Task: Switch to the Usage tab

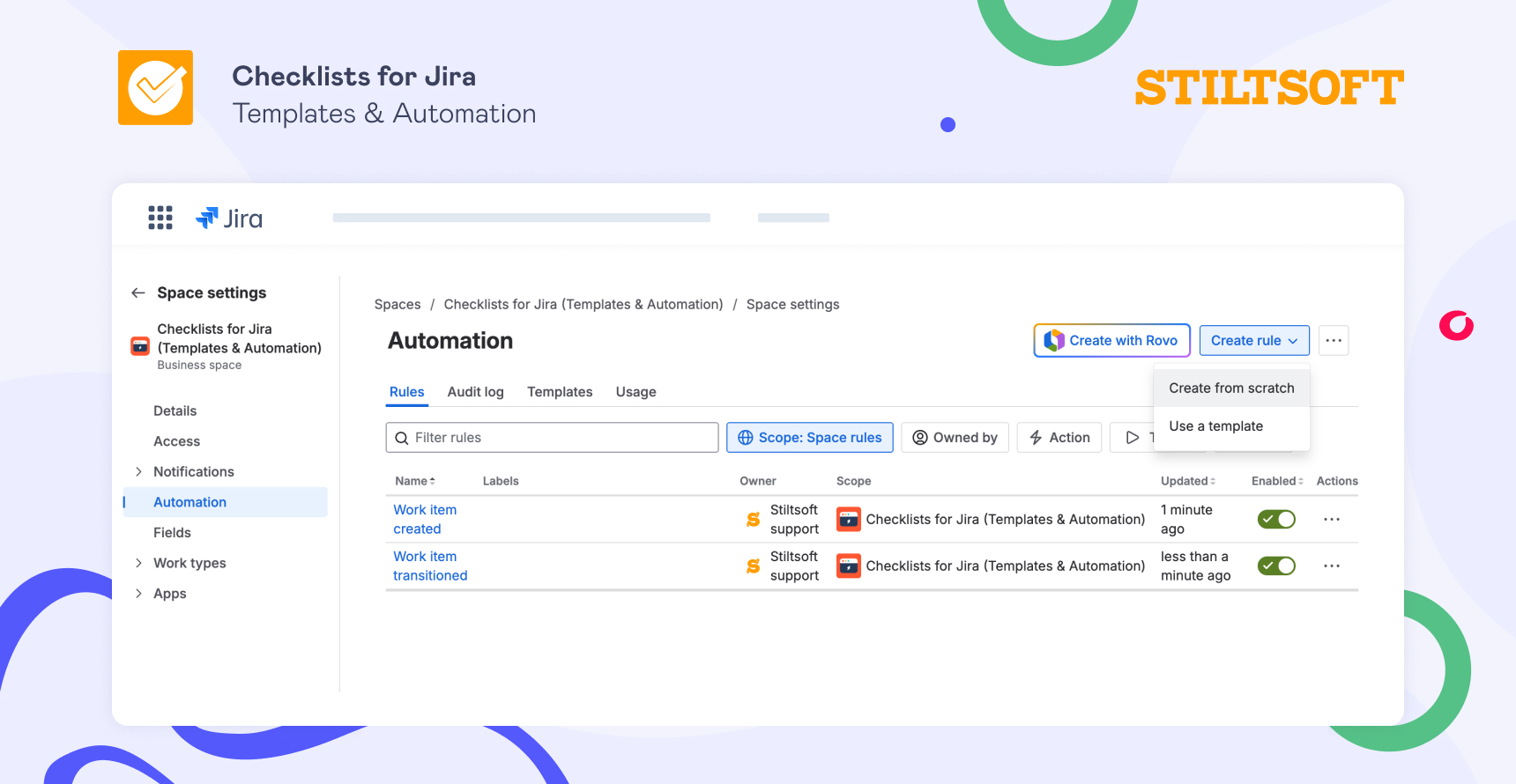Action: [636, 392]
